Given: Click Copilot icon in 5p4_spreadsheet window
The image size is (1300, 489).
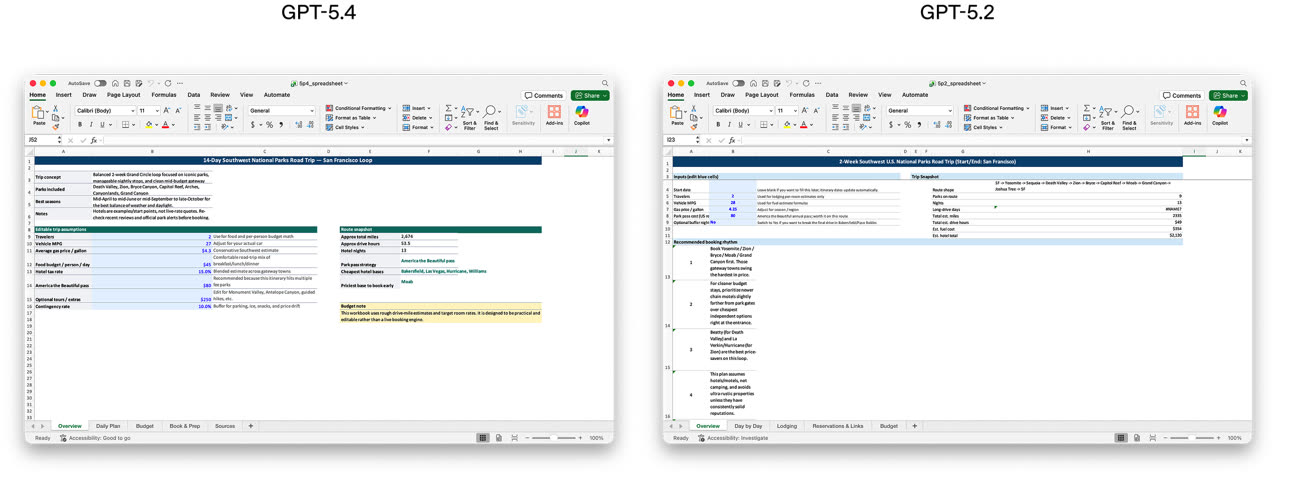Looking at the screenshot, I should [x=581, y=113].
